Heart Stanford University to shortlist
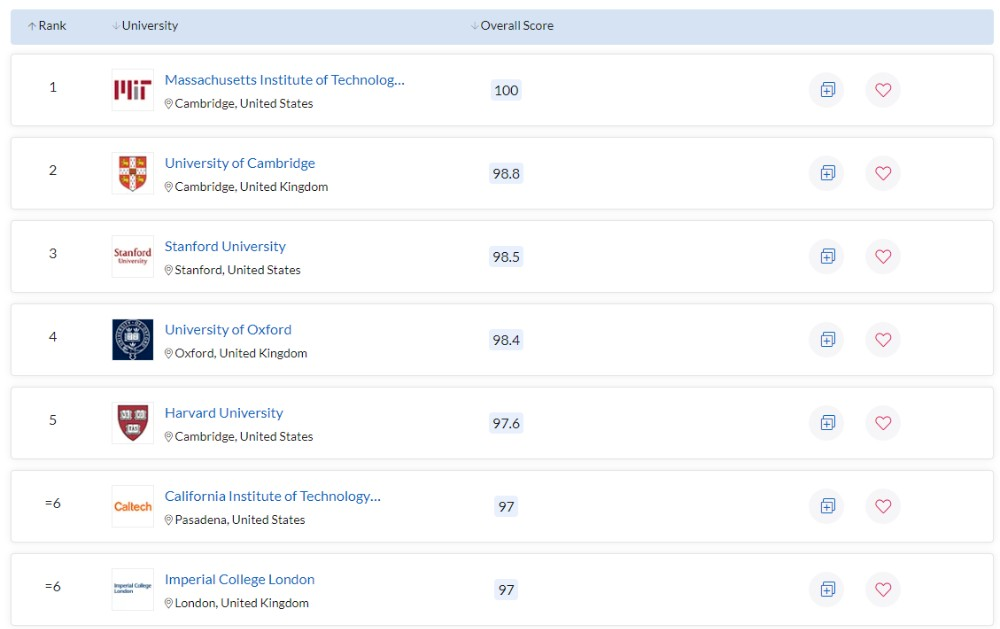 [883, 256]
